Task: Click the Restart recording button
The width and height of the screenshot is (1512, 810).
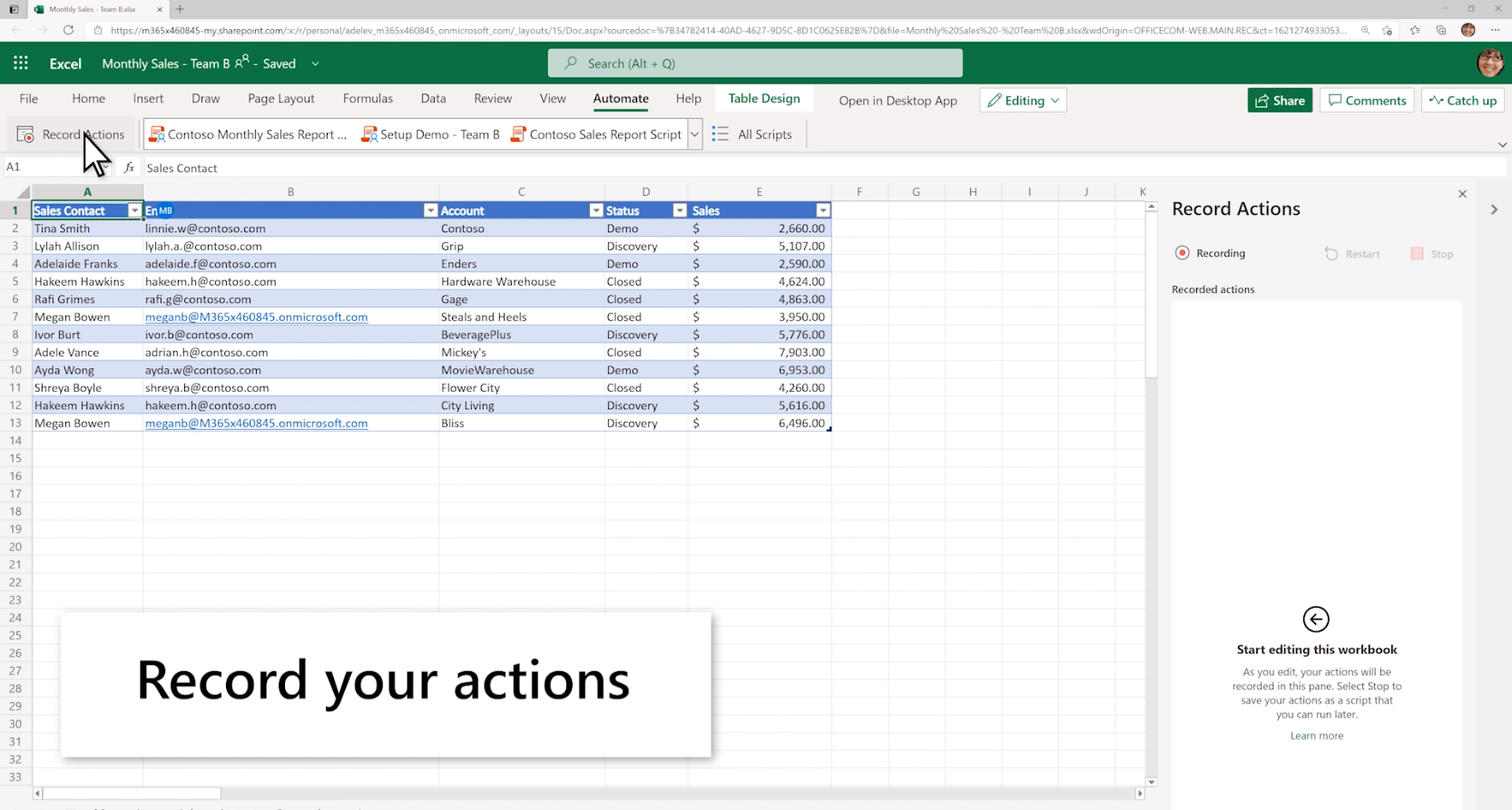Action: tap(1352, 254)
